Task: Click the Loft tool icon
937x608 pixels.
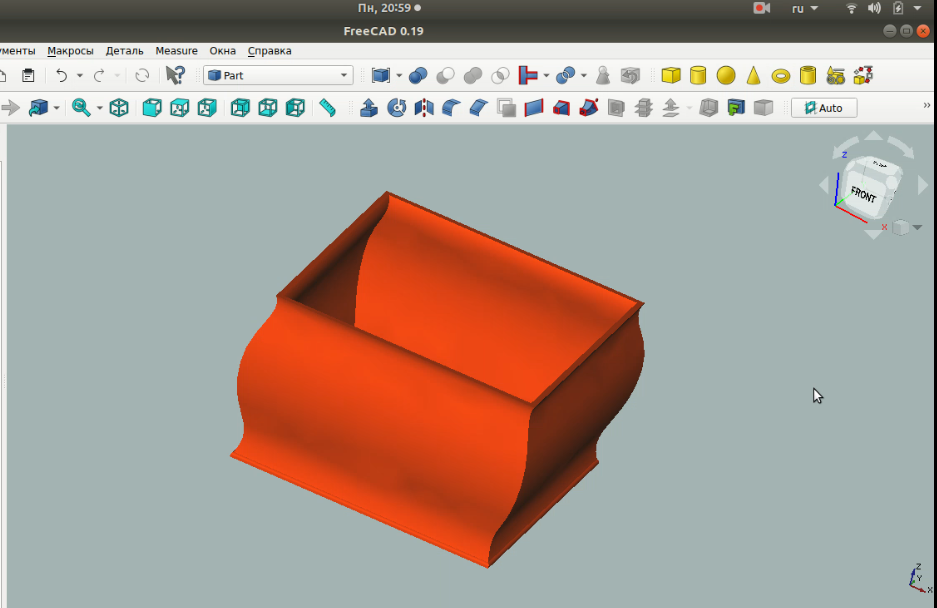Action: pos(561,108)
